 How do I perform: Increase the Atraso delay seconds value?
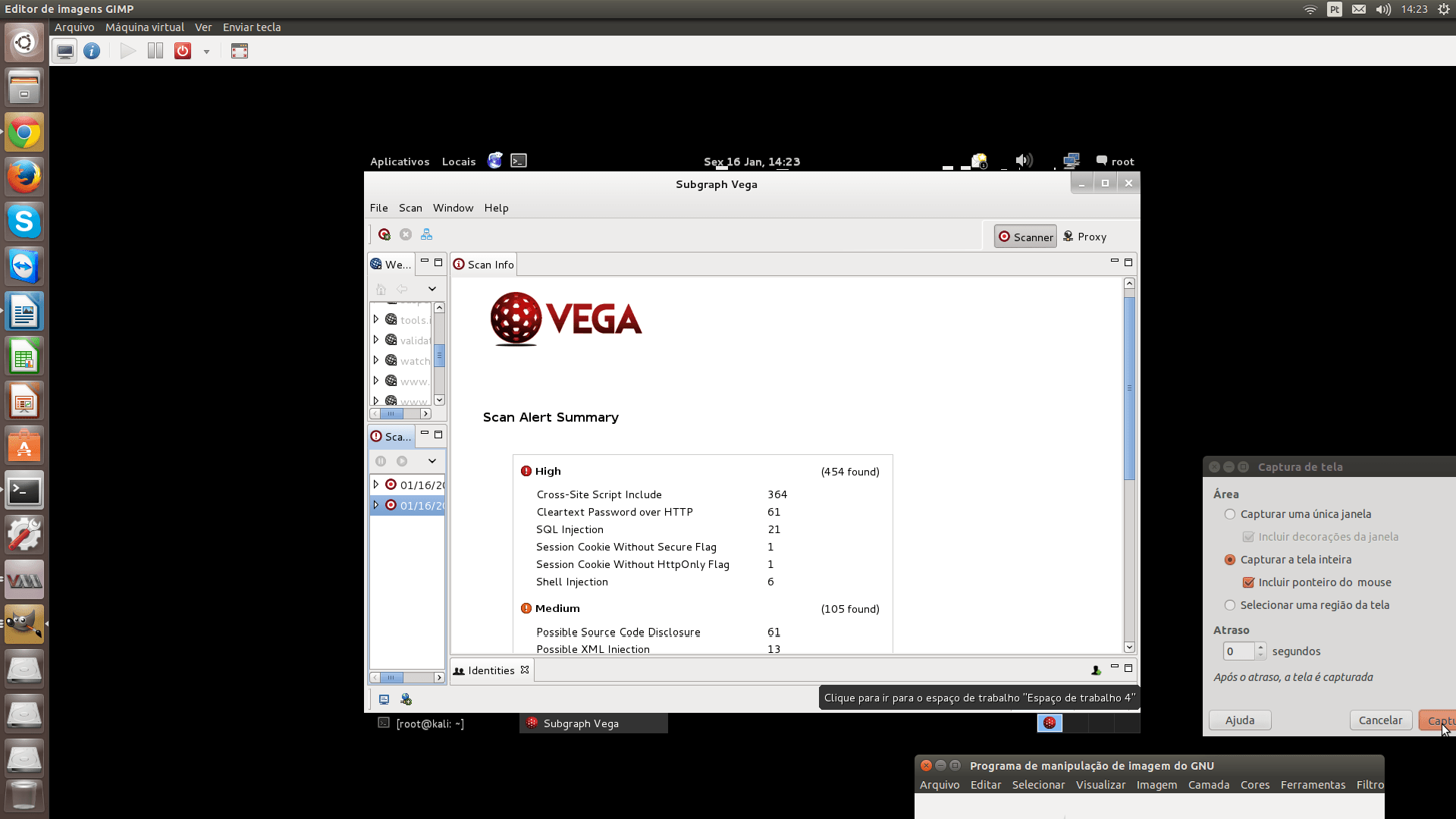click(x=1260, y=647)
